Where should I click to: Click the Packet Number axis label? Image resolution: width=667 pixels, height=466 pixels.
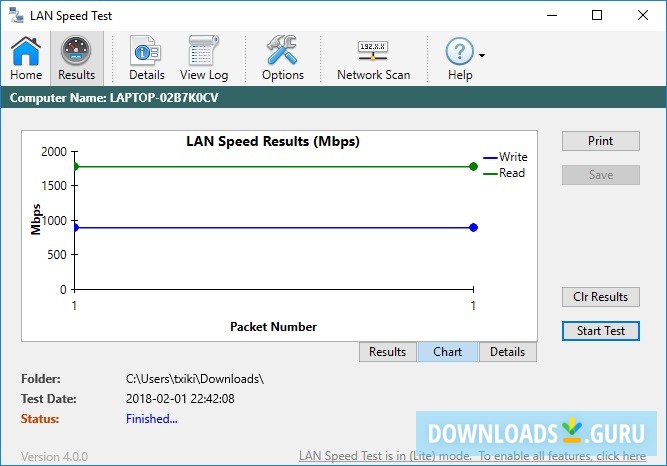point(273,327)
